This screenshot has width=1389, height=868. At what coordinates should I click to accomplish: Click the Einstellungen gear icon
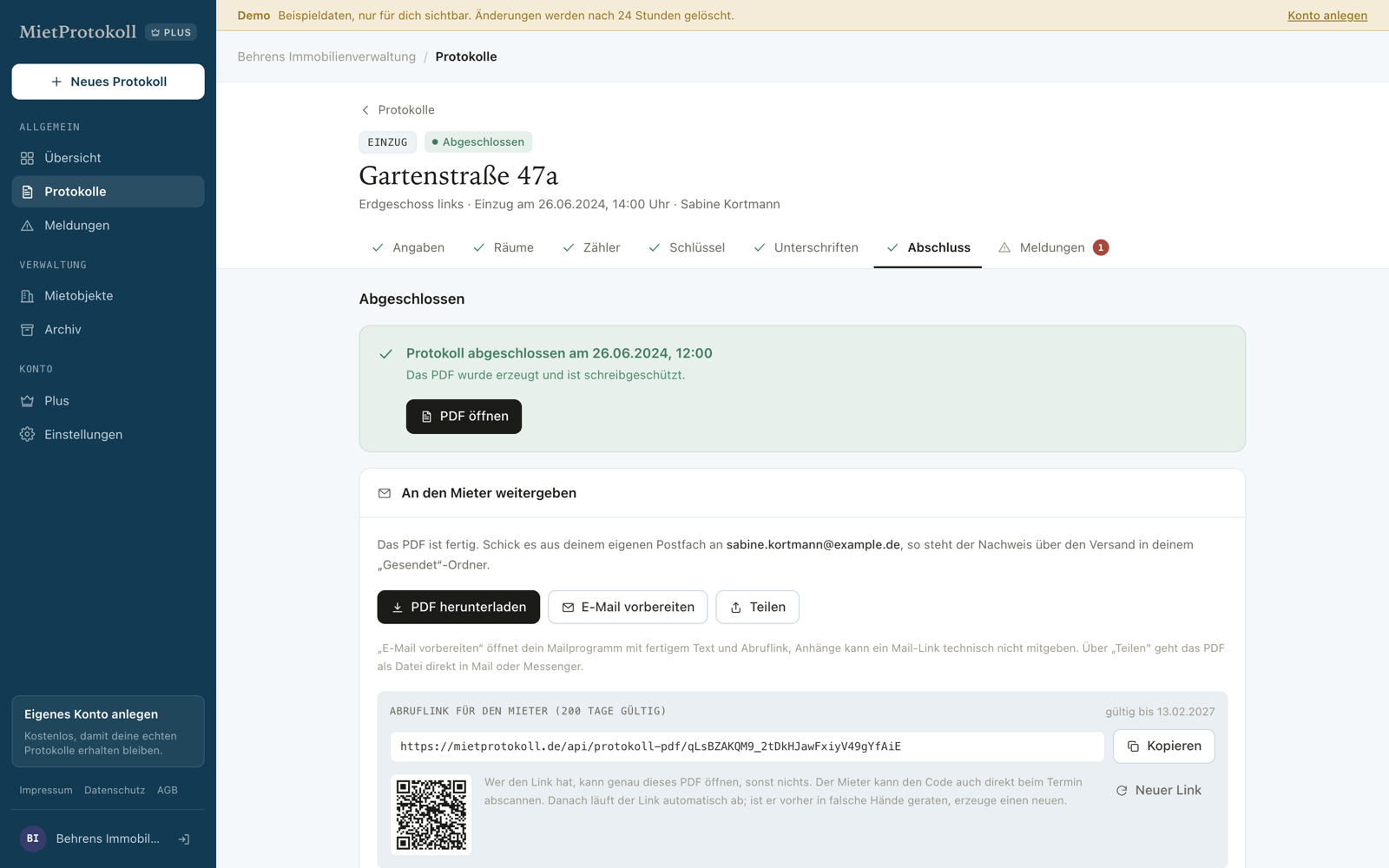coord(28,435)
